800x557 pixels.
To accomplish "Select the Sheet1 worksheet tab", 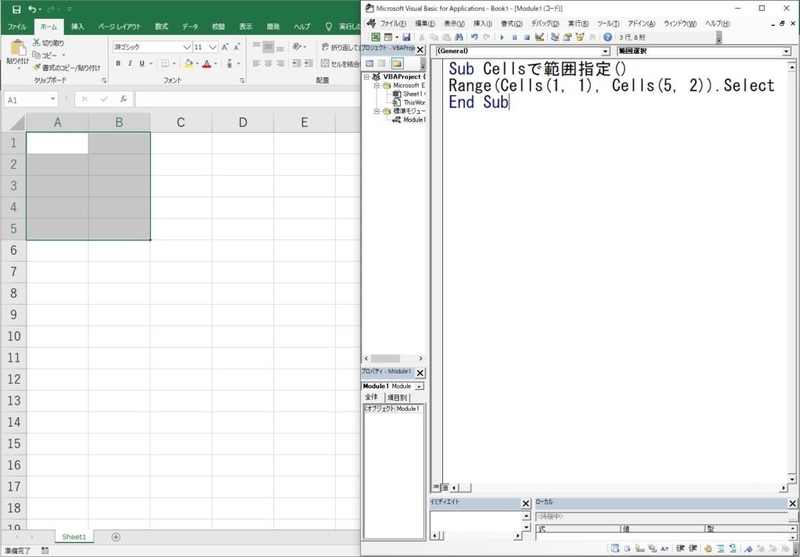I will tap(74, 537).
